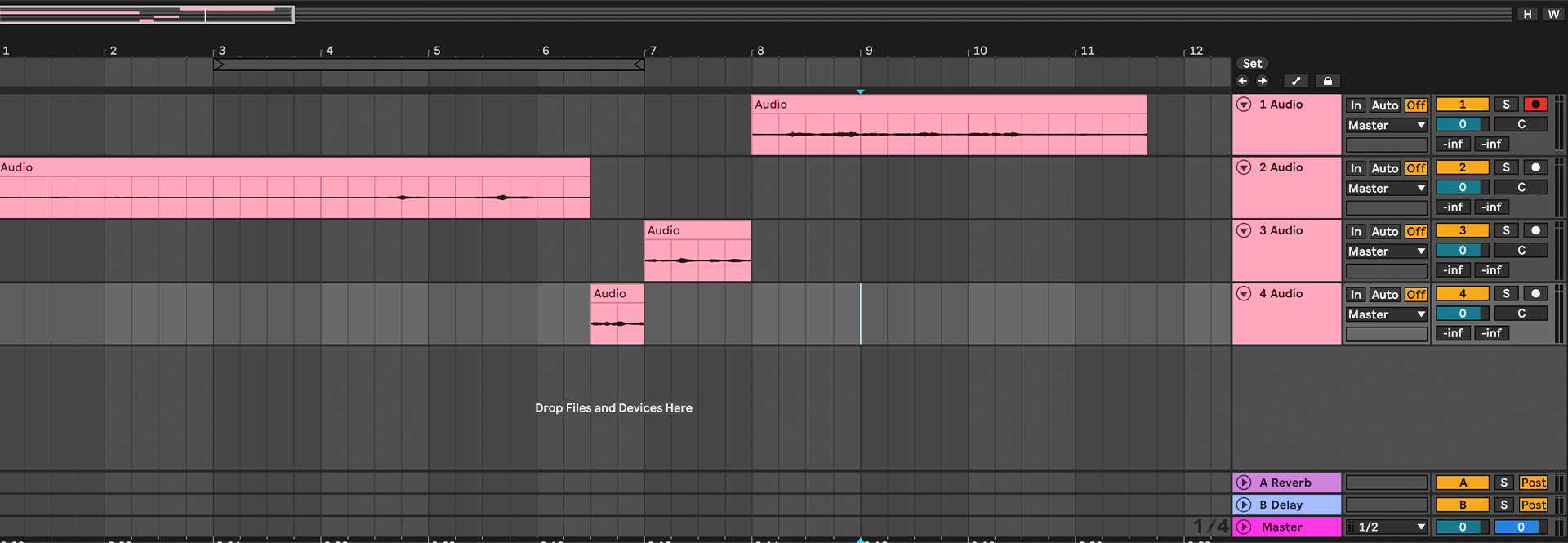Click the Master volume value field
1568x543 pixels.
point(1463,527)
